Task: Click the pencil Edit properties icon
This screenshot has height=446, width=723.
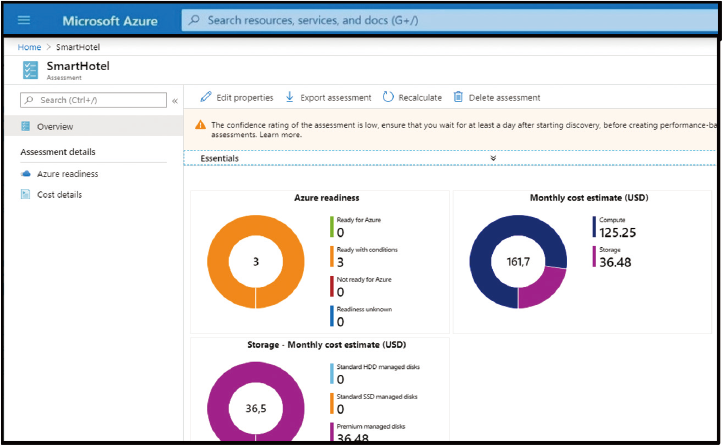Action: 206,97
